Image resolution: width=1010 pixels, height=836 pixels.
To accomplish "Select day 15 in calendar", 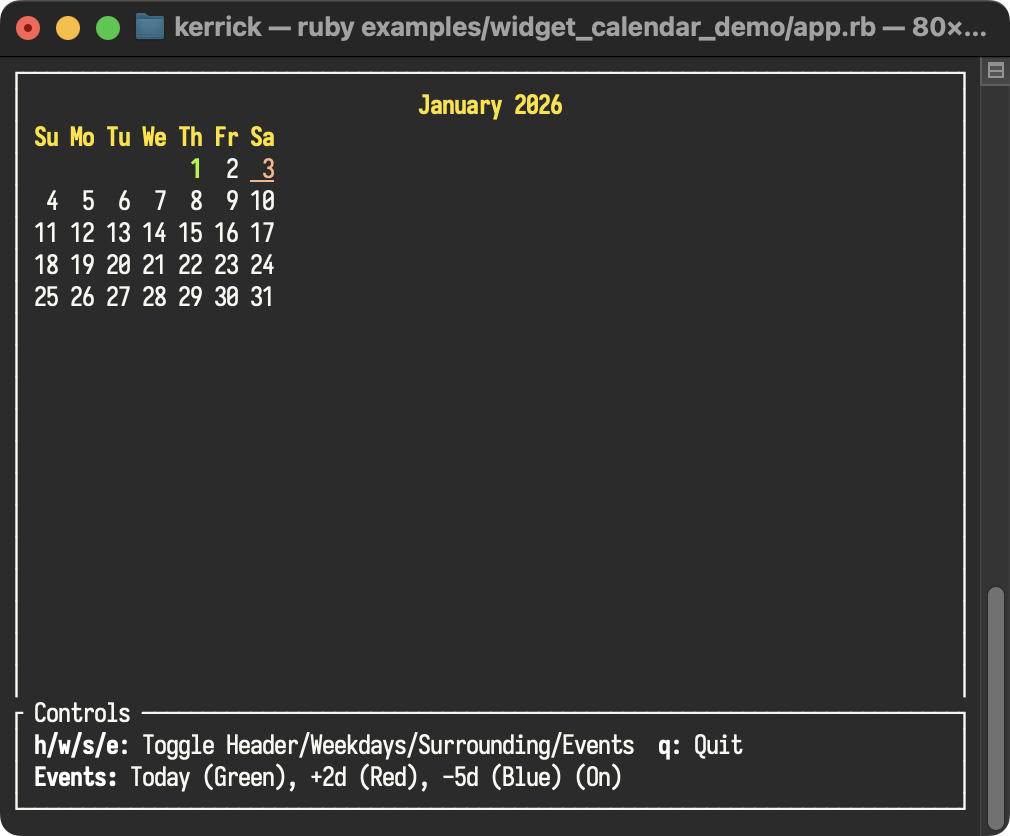I will [191, 233].
